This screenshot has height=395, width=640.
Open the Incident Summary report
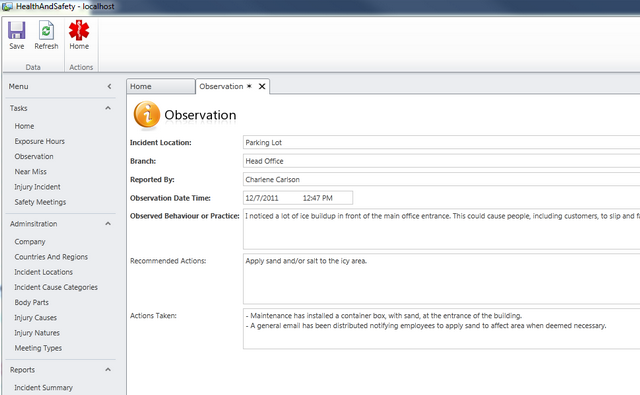click(x=43, y=388)
